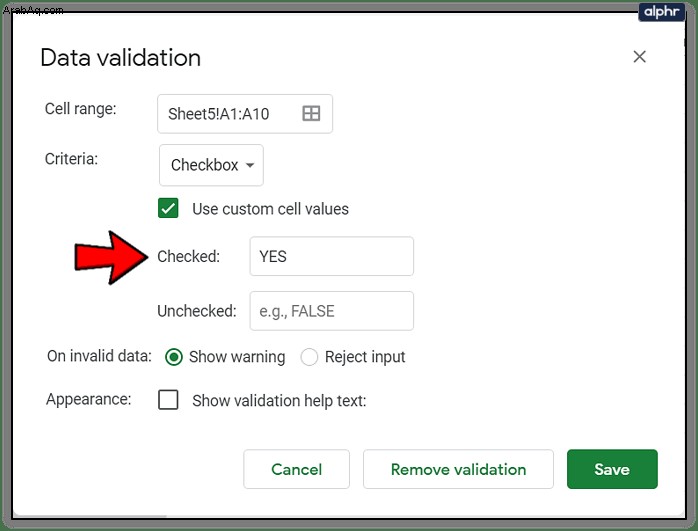Close the Data validation dialog
Viewport: 698px width, 531px height.
[x=639, y=57]
